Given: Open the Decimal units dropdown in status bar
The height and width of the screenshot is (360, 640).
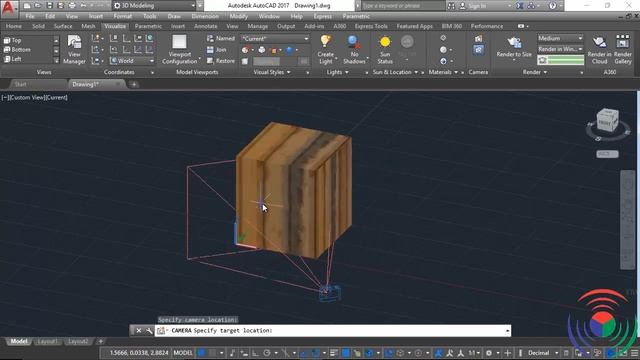Looking at the screenshot, I should (542, 353).
